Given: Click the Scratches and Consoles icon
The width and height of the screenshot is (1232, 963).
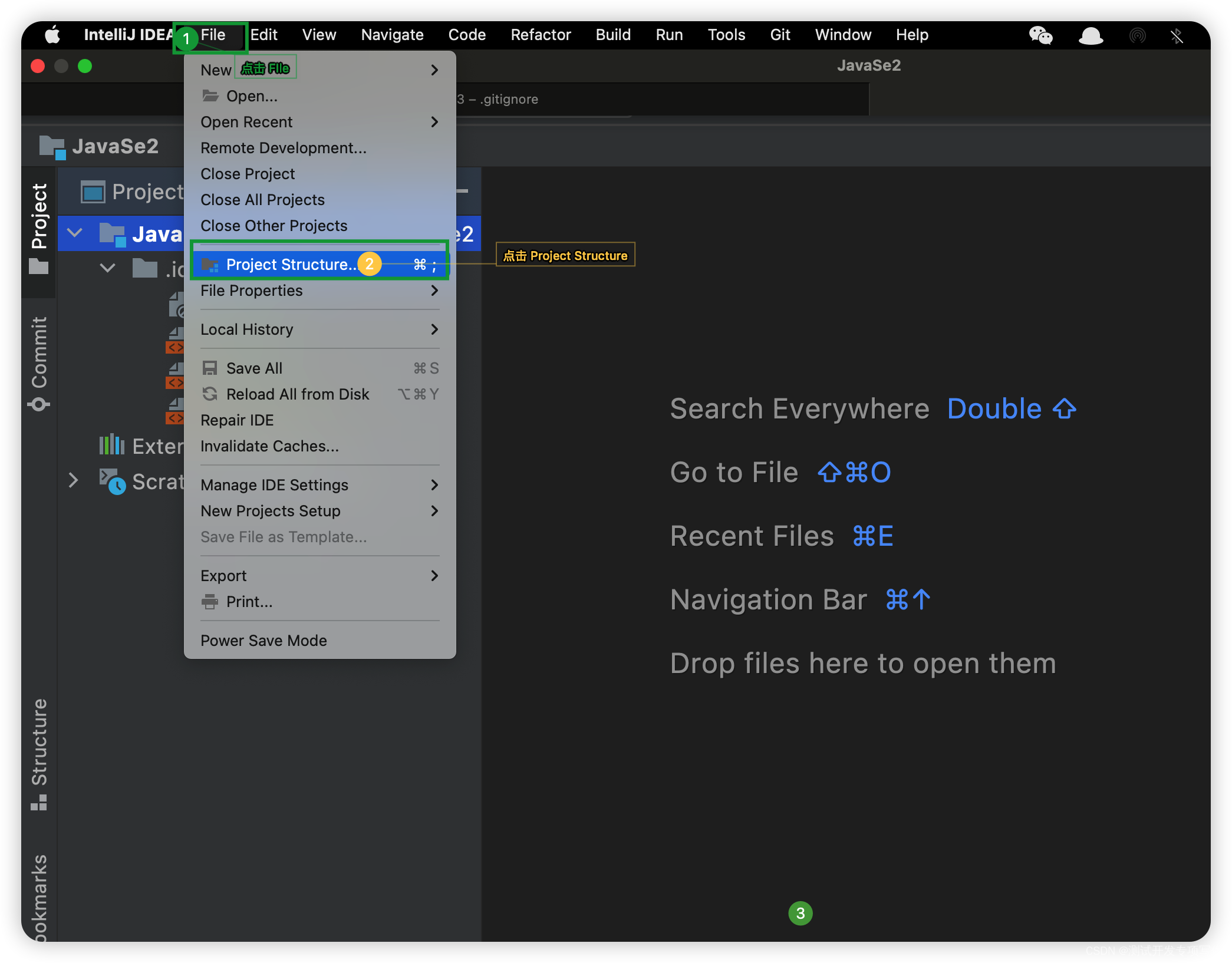Looking at the screenshot, I should [x=112, y=481].
